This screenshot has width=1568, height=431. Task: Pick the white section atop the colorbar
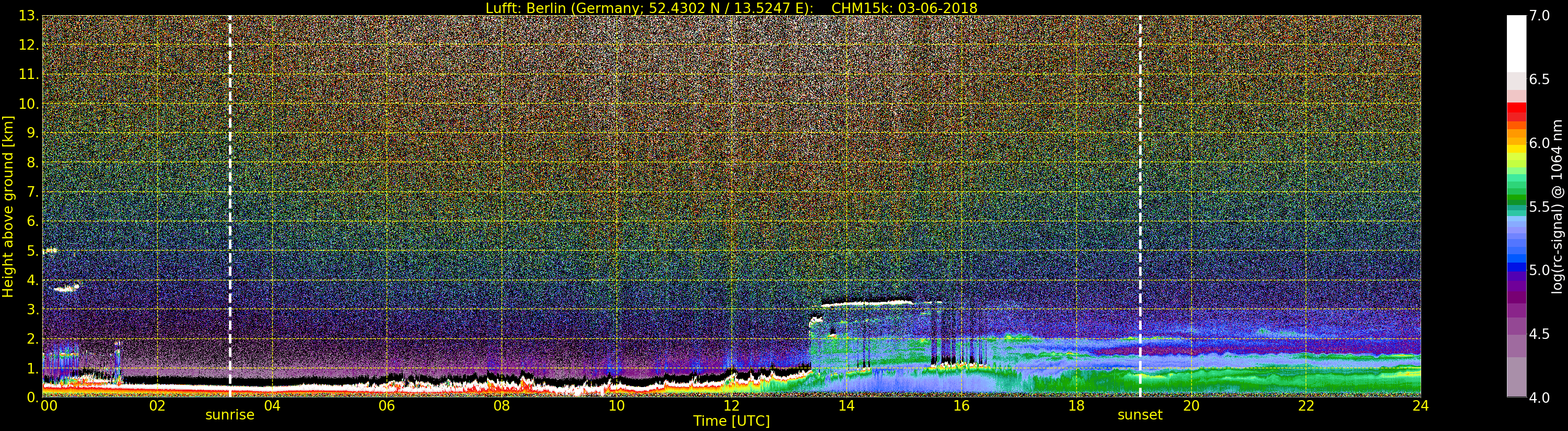(1516, 43)
